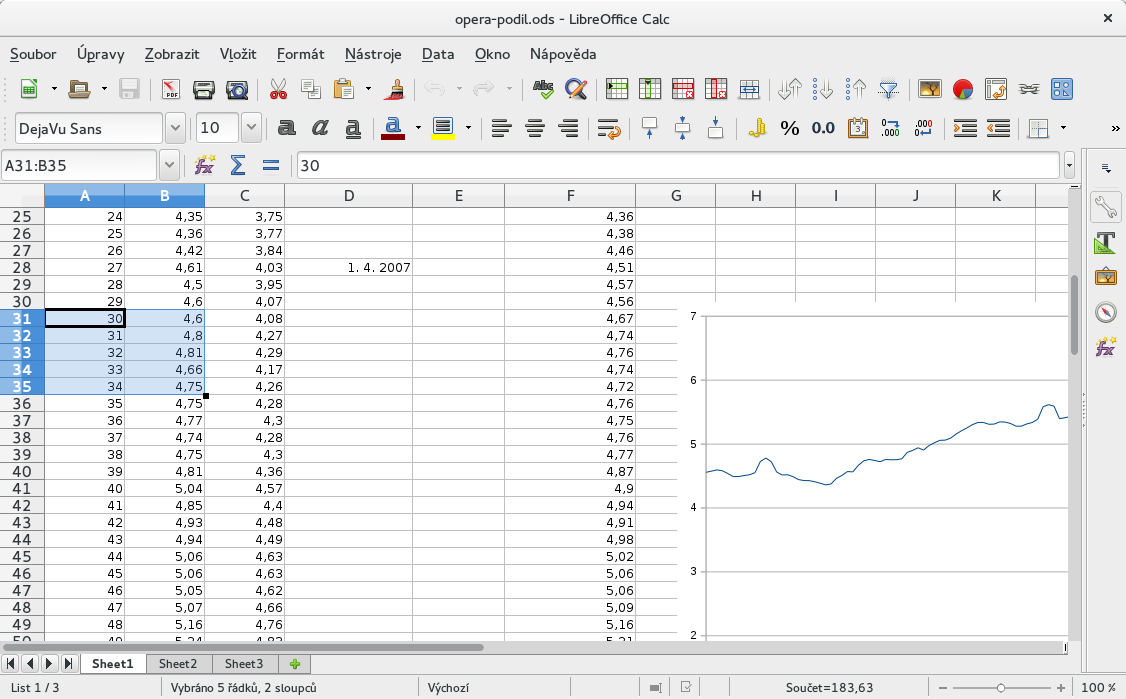Click the Cut scissors icon
The width and height of the screenshot is (1126, 699).
[x=279, y=90]
